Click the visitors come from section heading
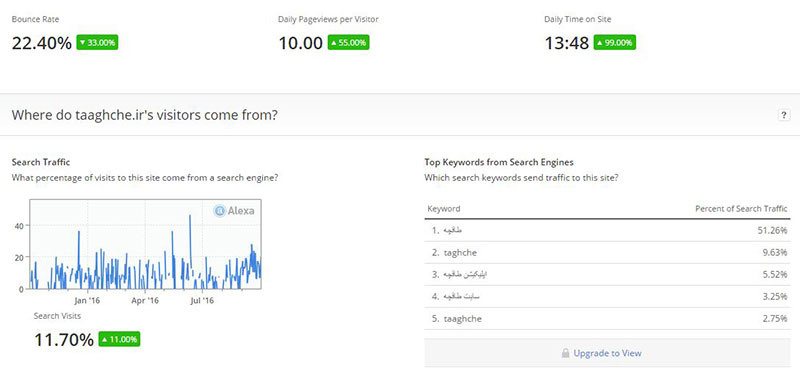Screen dimensions: 800x379 [144, 115]
